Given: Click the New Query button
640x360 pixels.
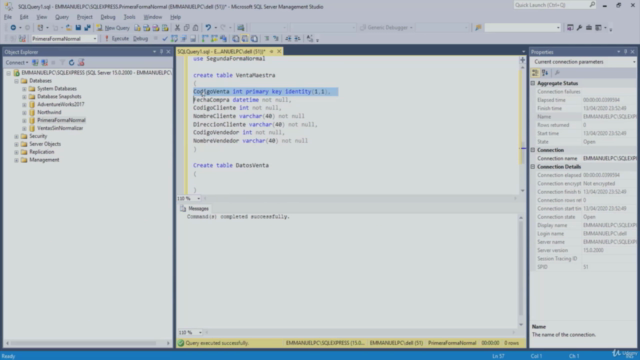Looking at the screenshot, I should (113, 28).
